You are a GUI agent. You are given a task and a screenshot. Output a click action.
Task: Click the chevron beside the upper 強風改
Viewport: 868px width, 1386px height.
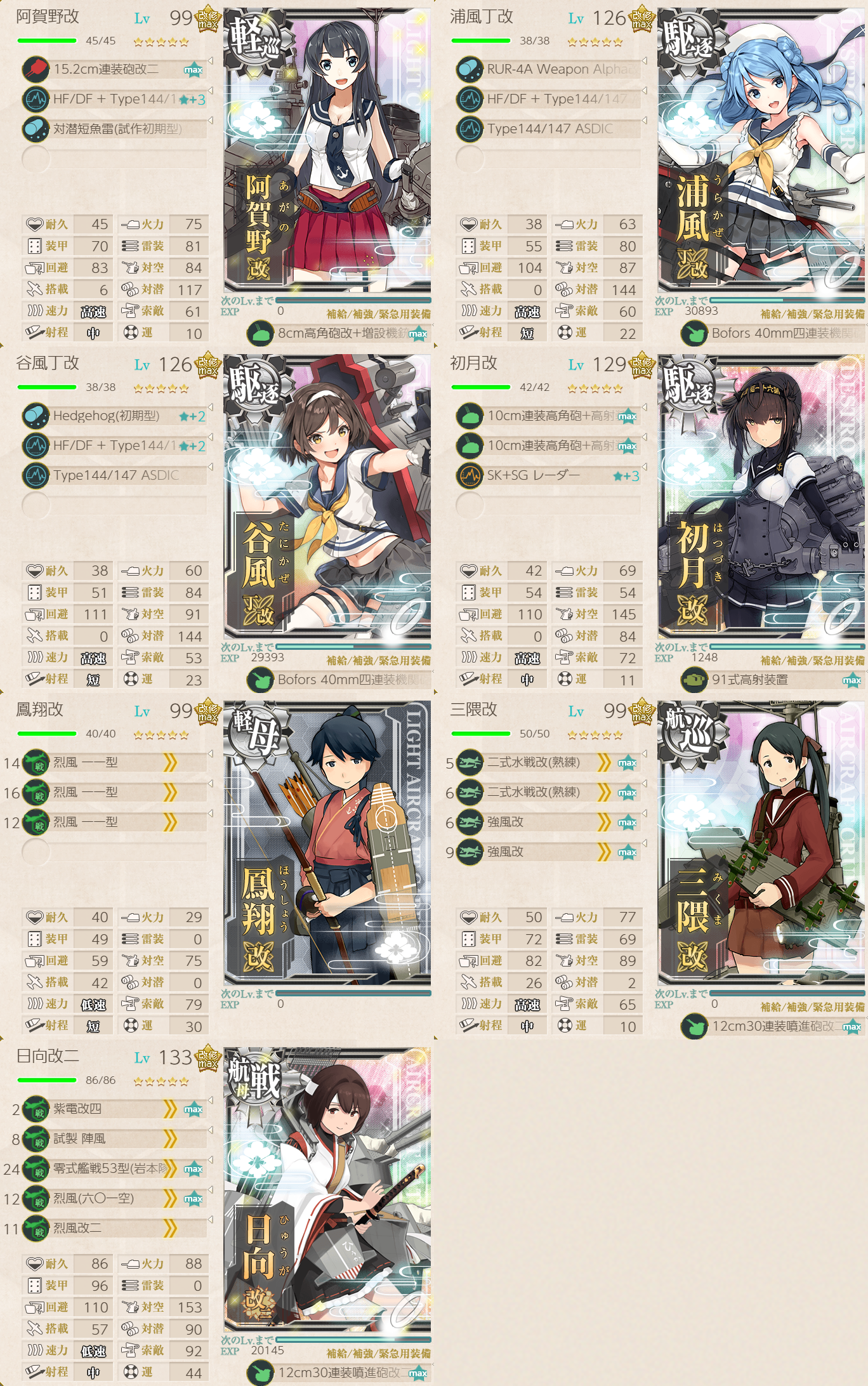pos(604,822)
